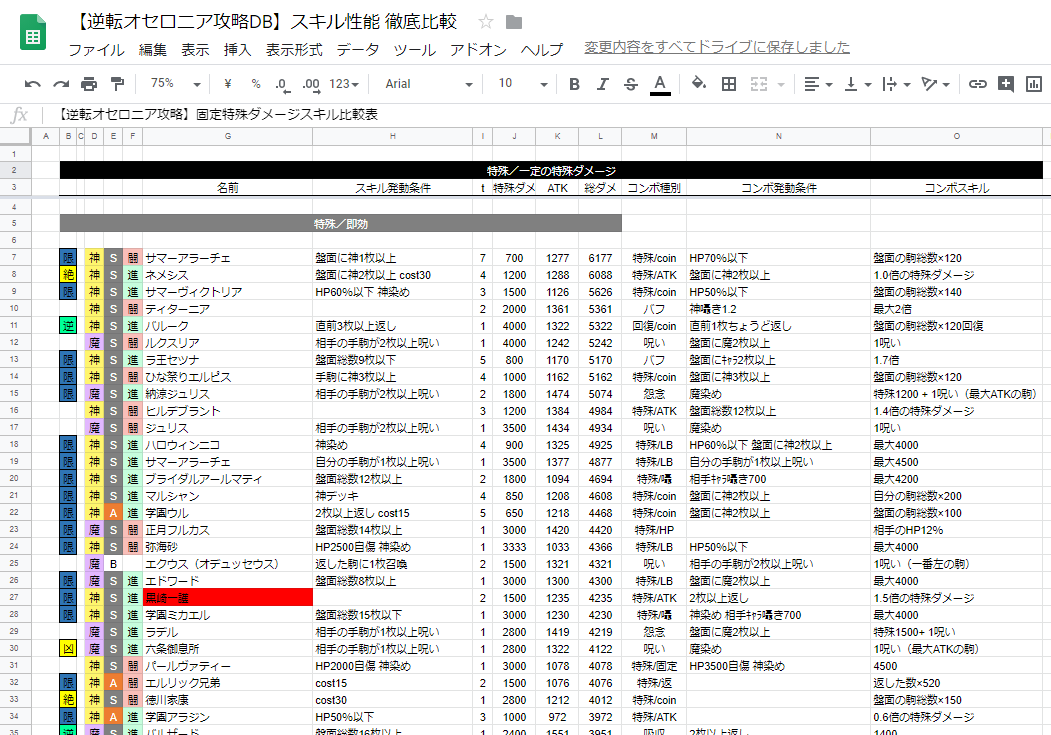This screenshot has height=735, width=1051.
Task: Select column G header
Action: (227, 136)
